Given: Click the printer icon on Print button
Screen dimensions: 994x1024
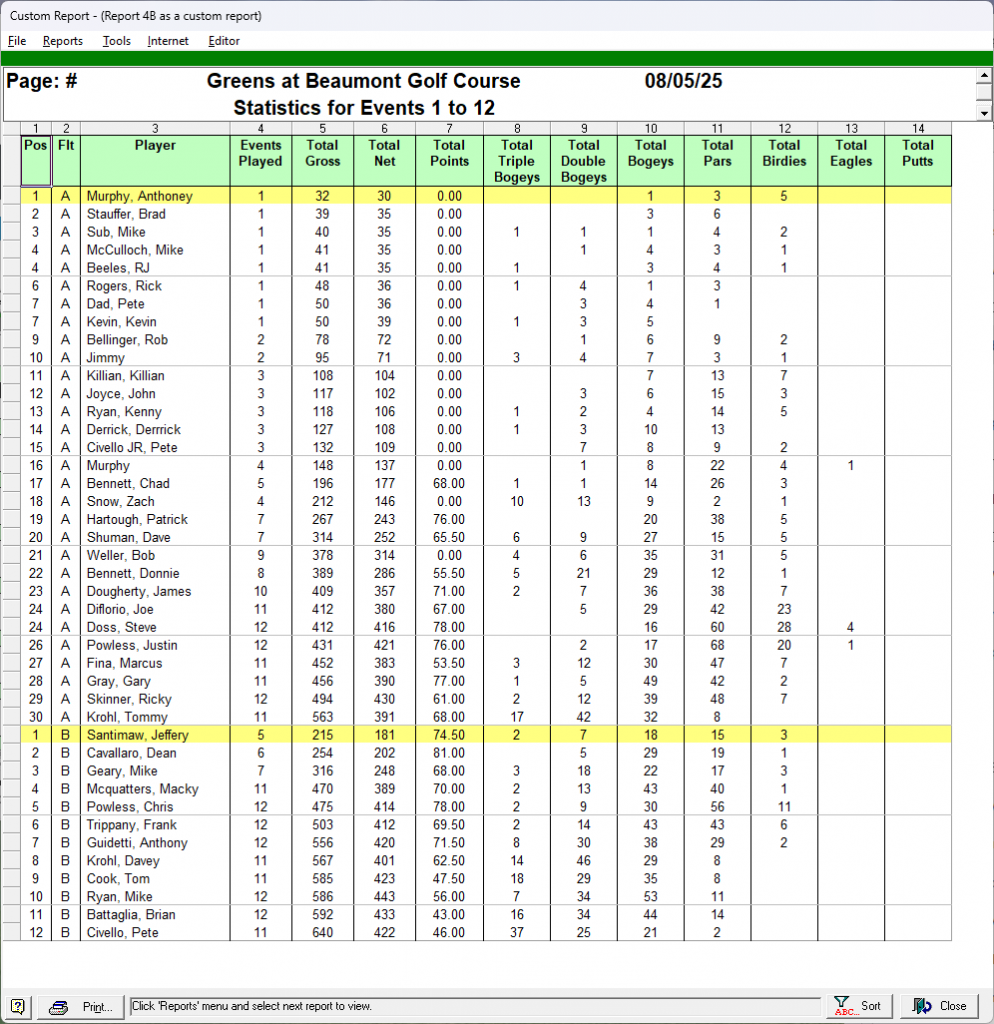Looking at the screenshot, I should point(59,1007).
